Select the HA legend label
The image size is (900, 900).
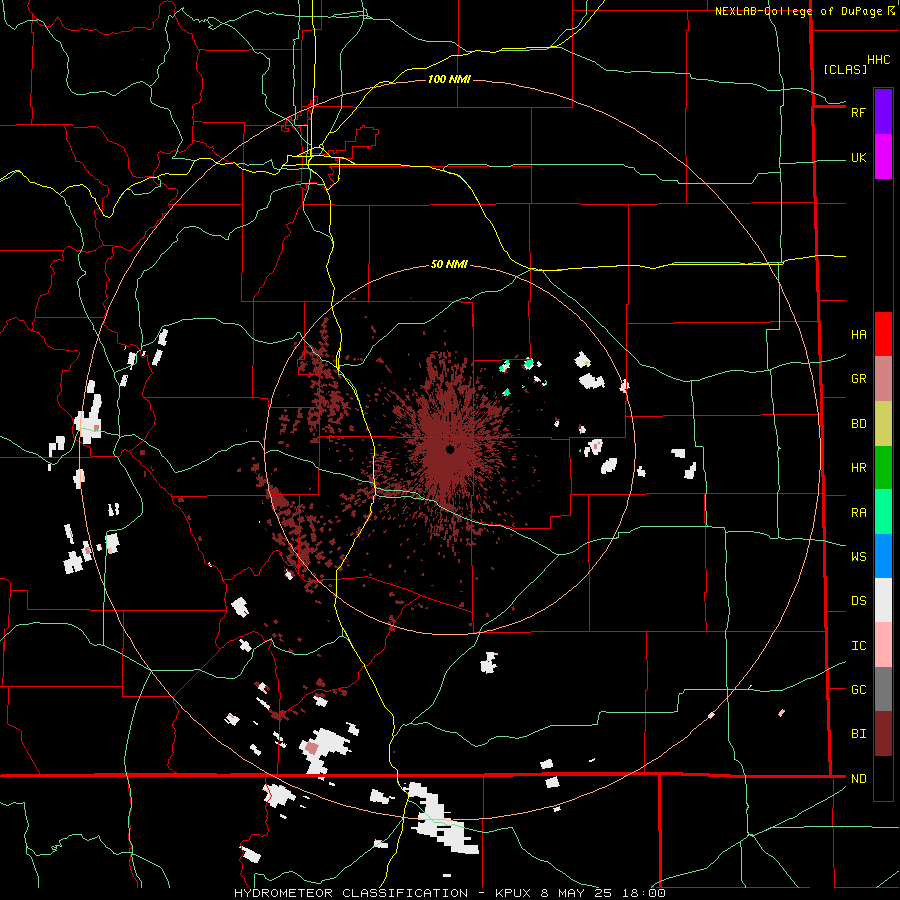pyautogui.click(x=859, y=335)
